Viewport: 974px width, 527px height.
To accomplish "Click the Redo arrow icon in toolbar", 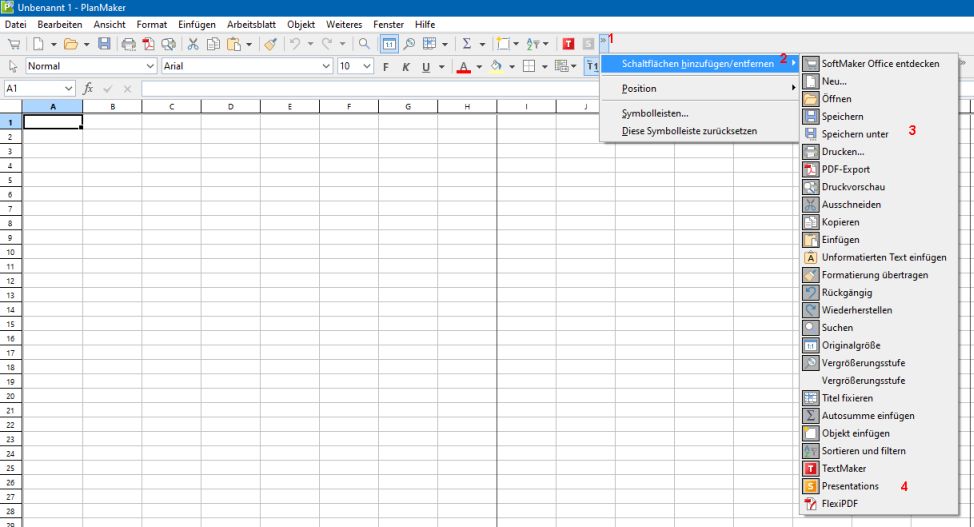I will coord(327,44).
